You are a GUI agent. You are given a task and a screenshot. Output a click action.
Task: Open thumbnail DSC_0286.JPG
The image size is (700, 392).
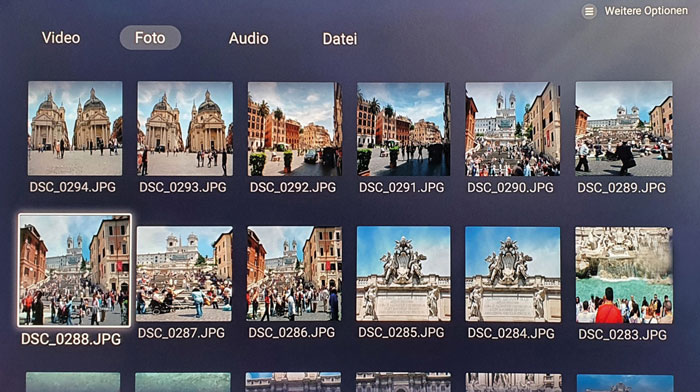coord(294,273)
